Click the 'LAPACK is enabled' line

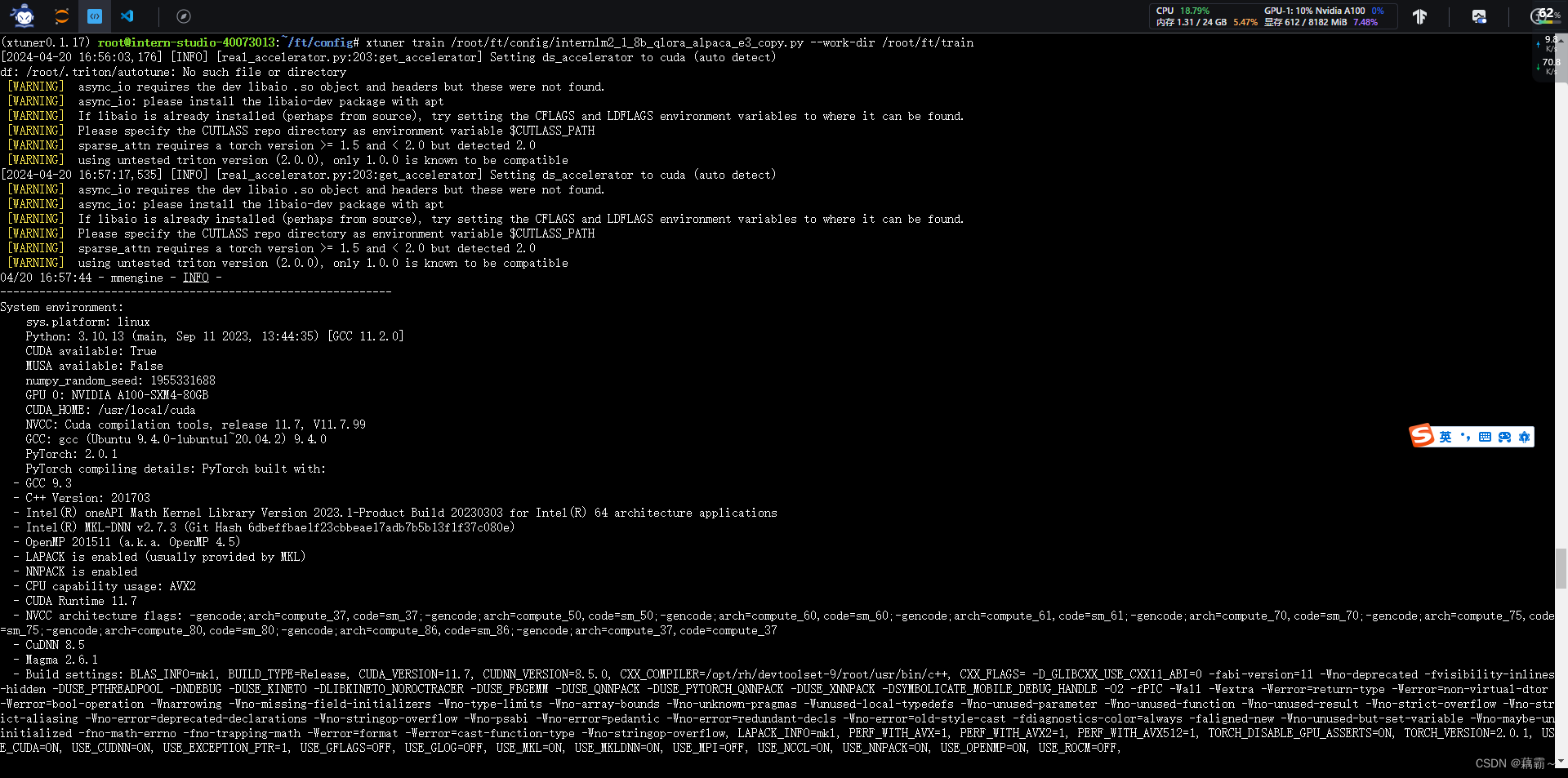166,557
